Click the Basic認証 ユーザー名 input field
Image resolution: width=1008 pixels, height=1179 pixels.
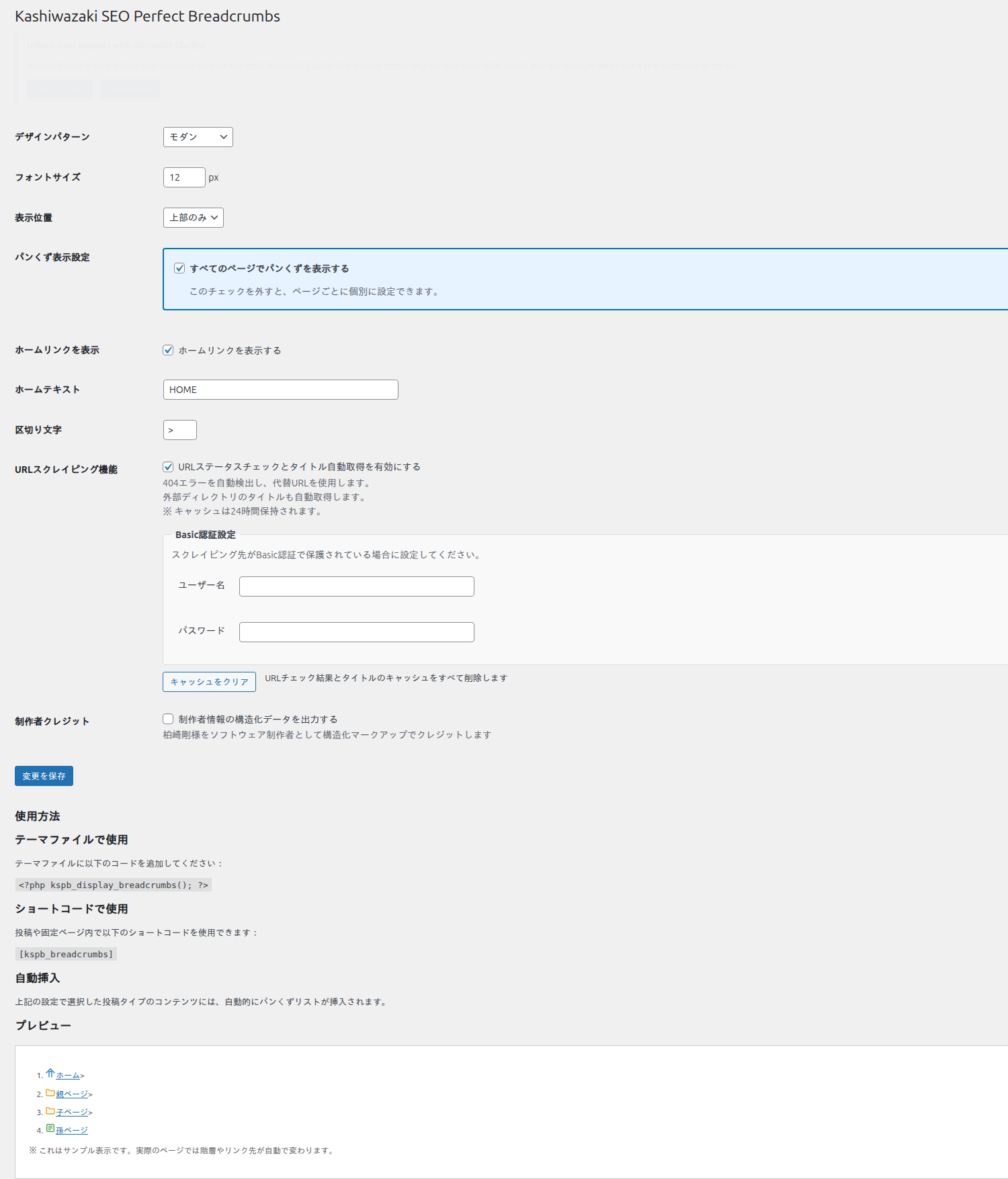point(356,586)
